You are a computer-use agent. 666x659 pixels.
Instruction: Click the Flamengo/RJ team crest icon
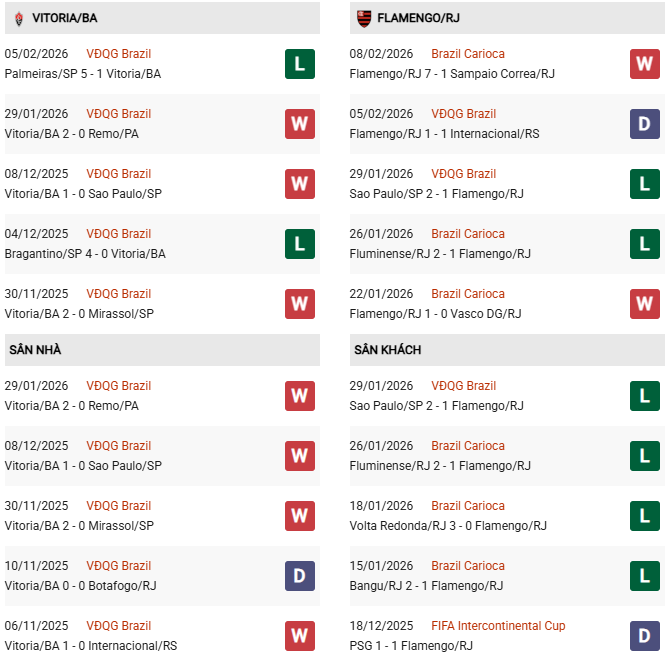point(363,18)
